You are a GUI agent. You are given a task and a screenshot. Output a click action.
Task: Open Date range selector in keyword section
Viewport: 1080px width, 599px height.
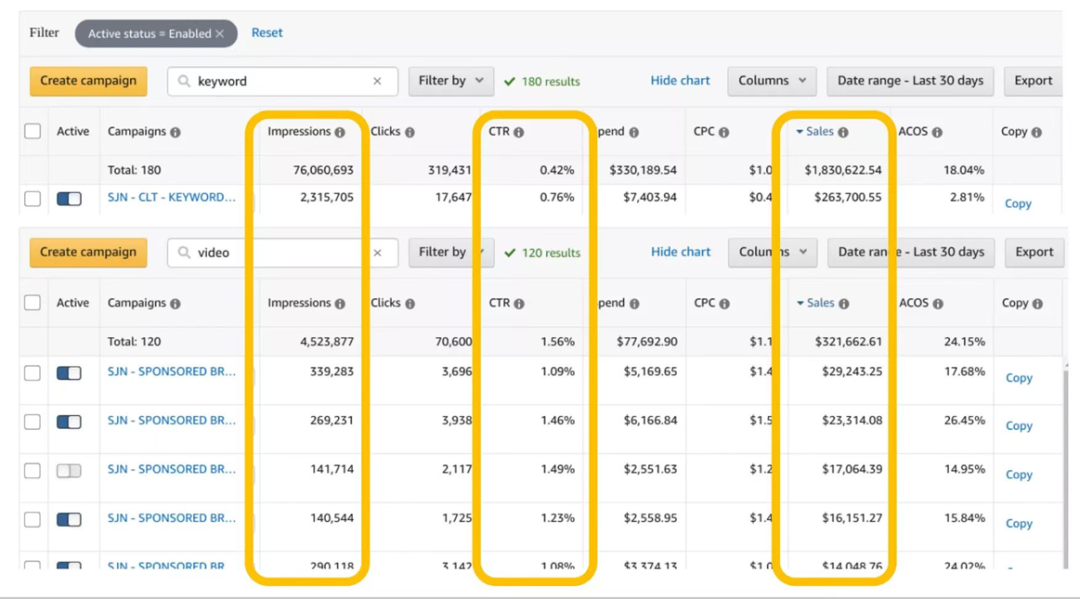pos(911,81)
